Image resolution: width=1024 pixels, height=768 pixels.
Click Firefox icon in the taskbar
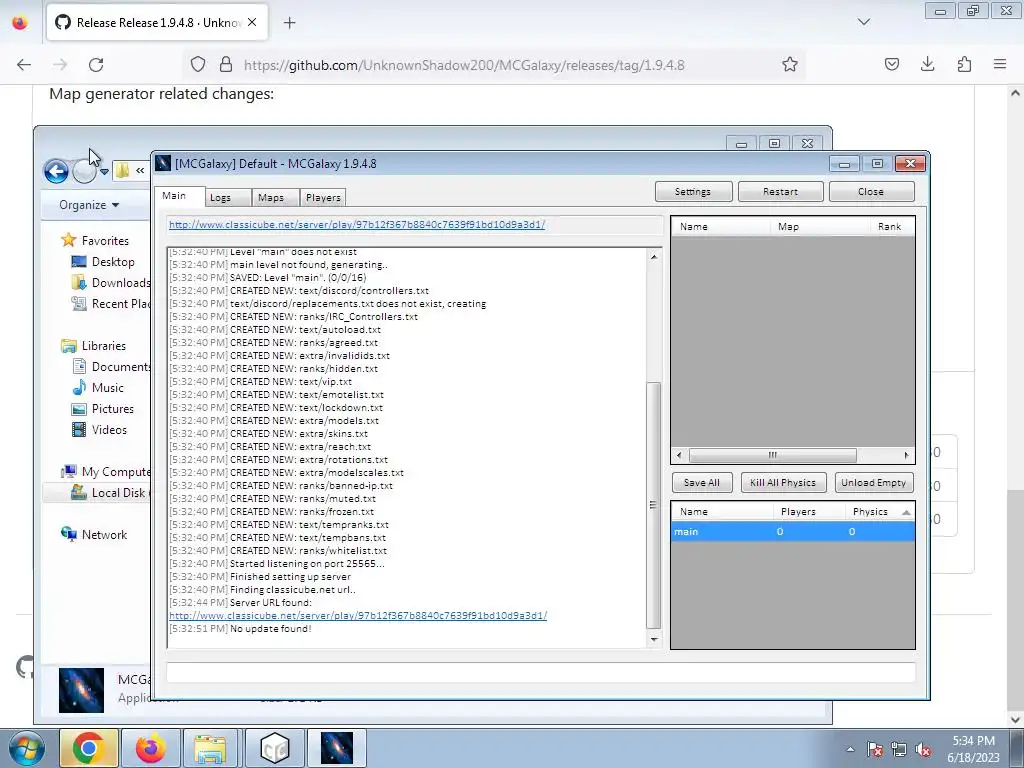tap(151, 748)
